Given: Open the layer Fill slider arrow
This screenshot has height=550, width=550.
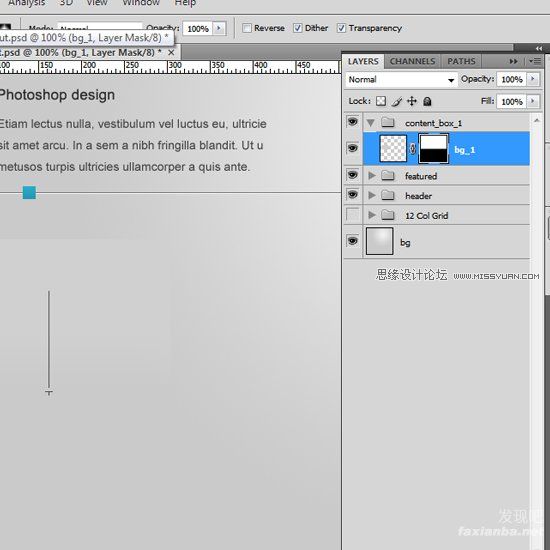Looking at the screenshot, I should (x=533, y=101).
